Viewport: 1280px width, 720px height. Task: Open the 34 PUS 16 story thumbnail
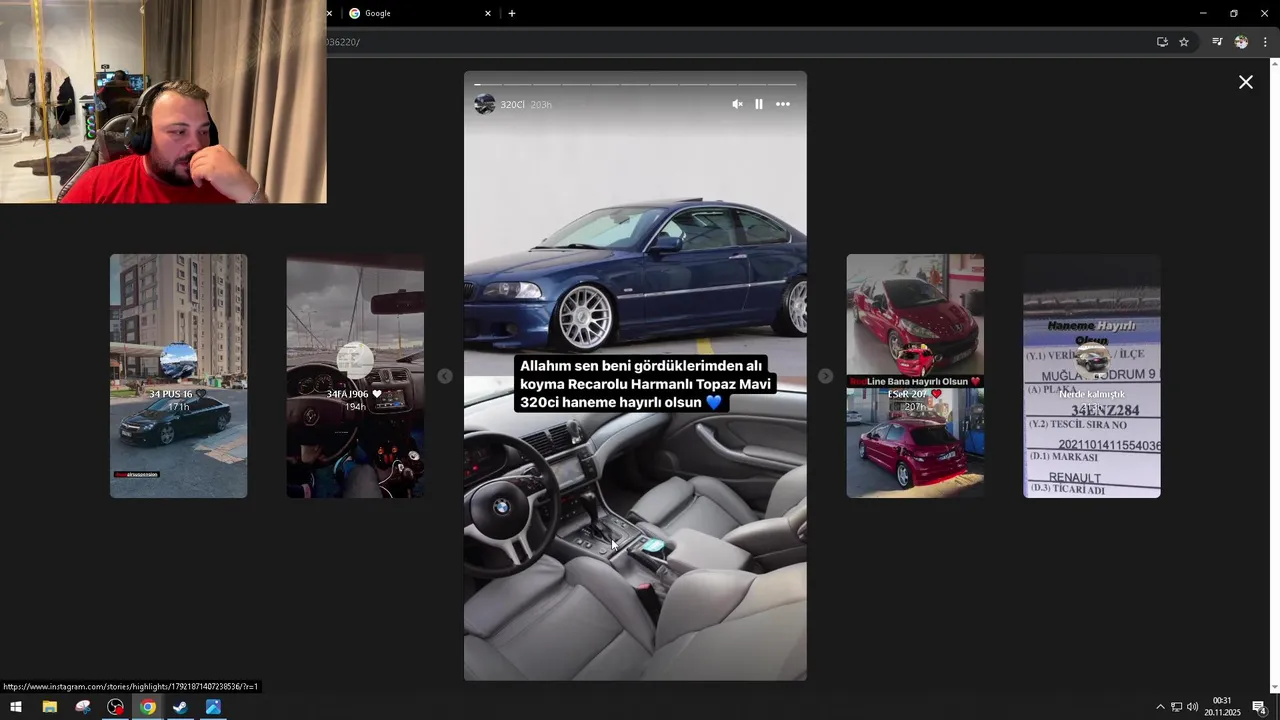(x=178, y=376)
